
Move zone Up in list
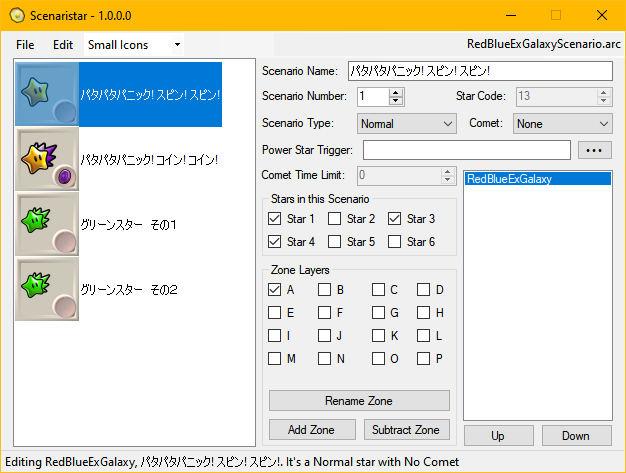[499, 435]
